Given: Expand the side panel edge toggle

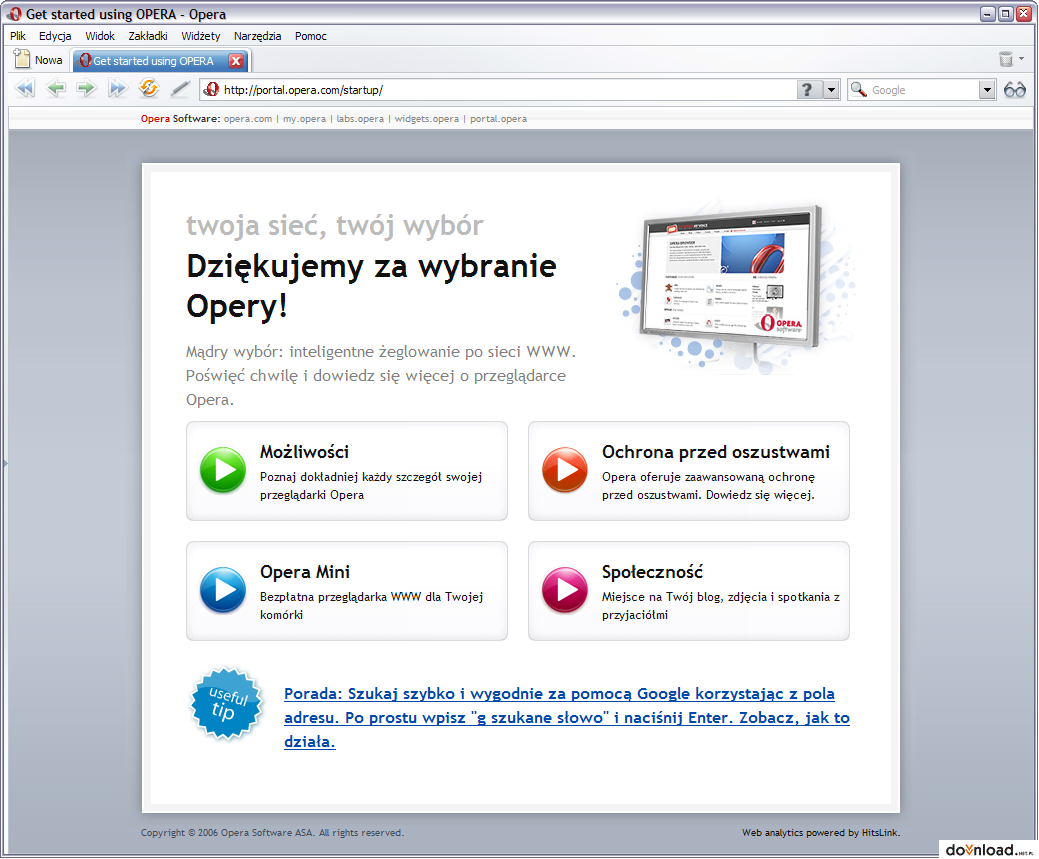Looking at the screenshot, I should [5, 463].
